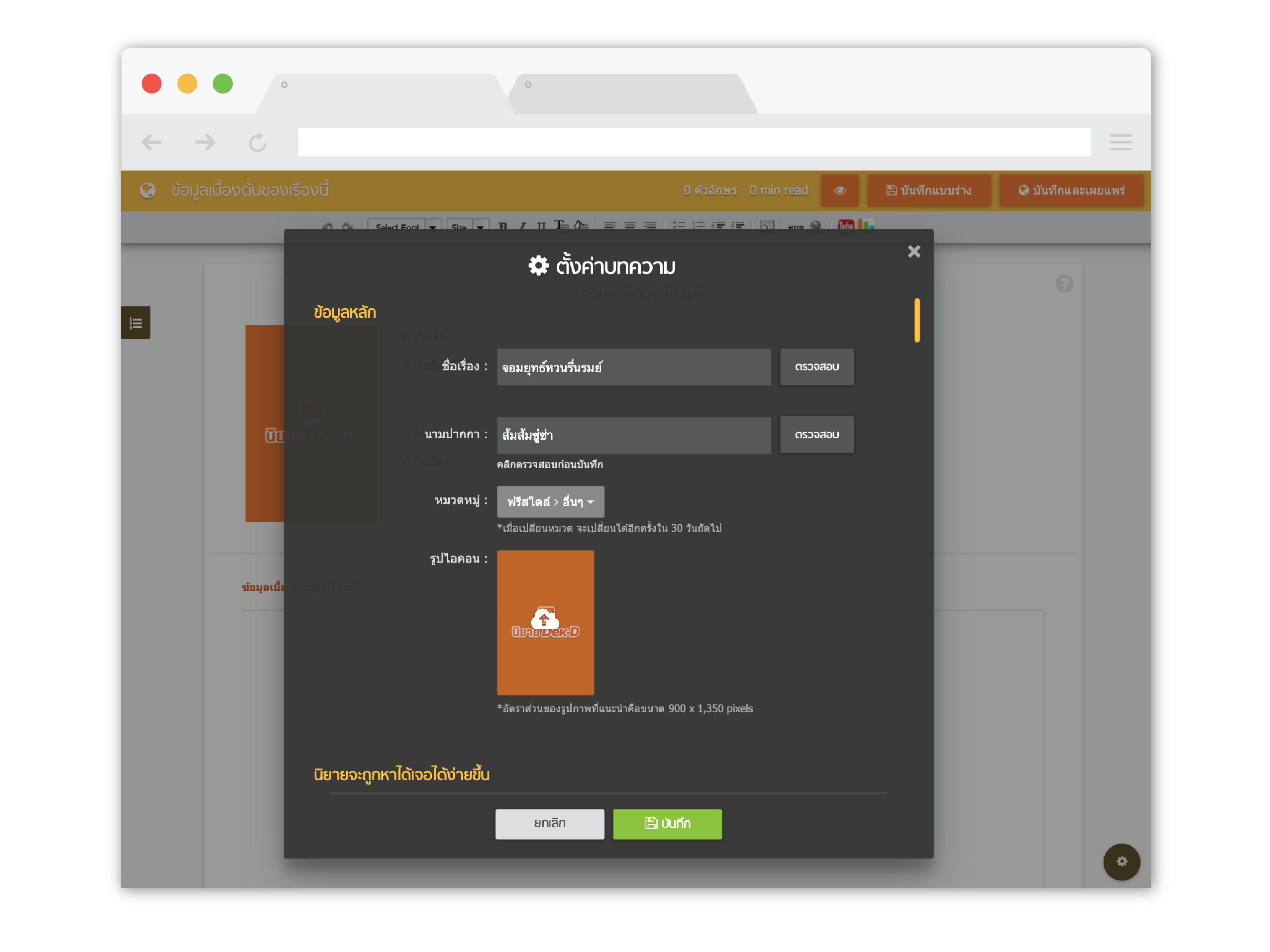This screenshot has height=952, width=1270.
Task: Open the browser hamburger menu
Action: [x=1121, y=142]
